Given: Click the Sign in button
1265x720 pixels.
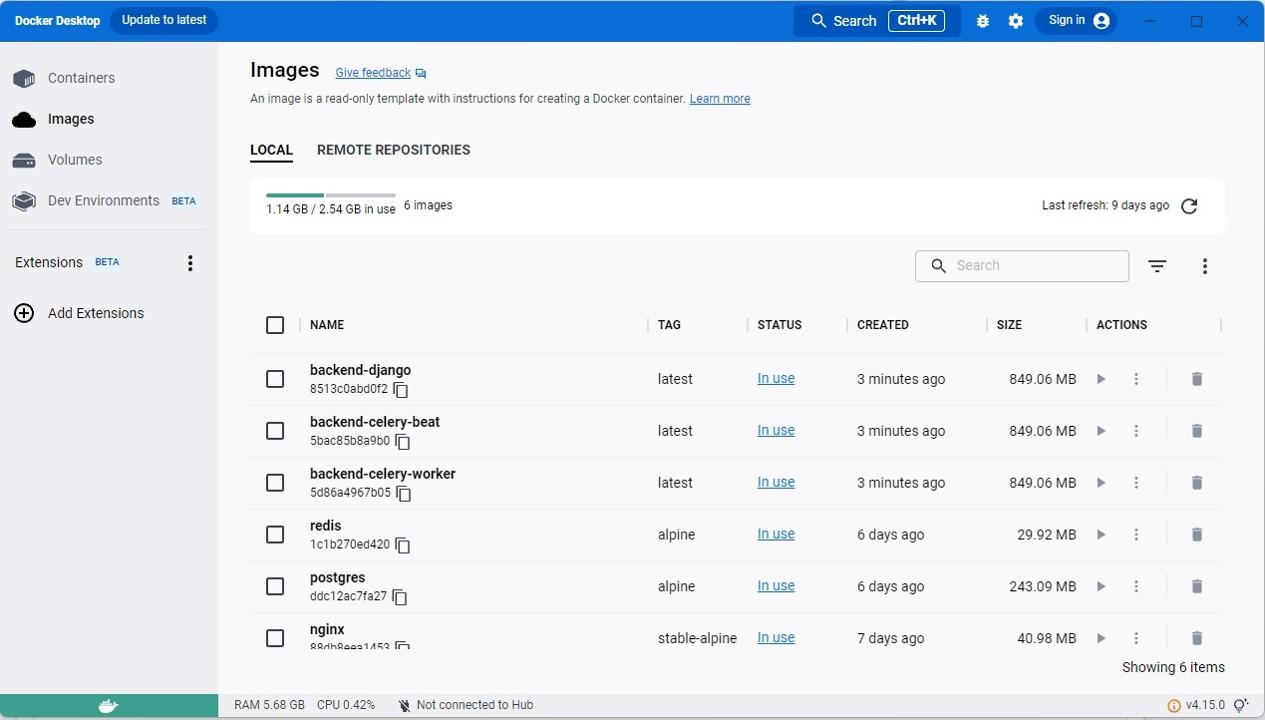Looking at the screenshot, I should 1077,21.
